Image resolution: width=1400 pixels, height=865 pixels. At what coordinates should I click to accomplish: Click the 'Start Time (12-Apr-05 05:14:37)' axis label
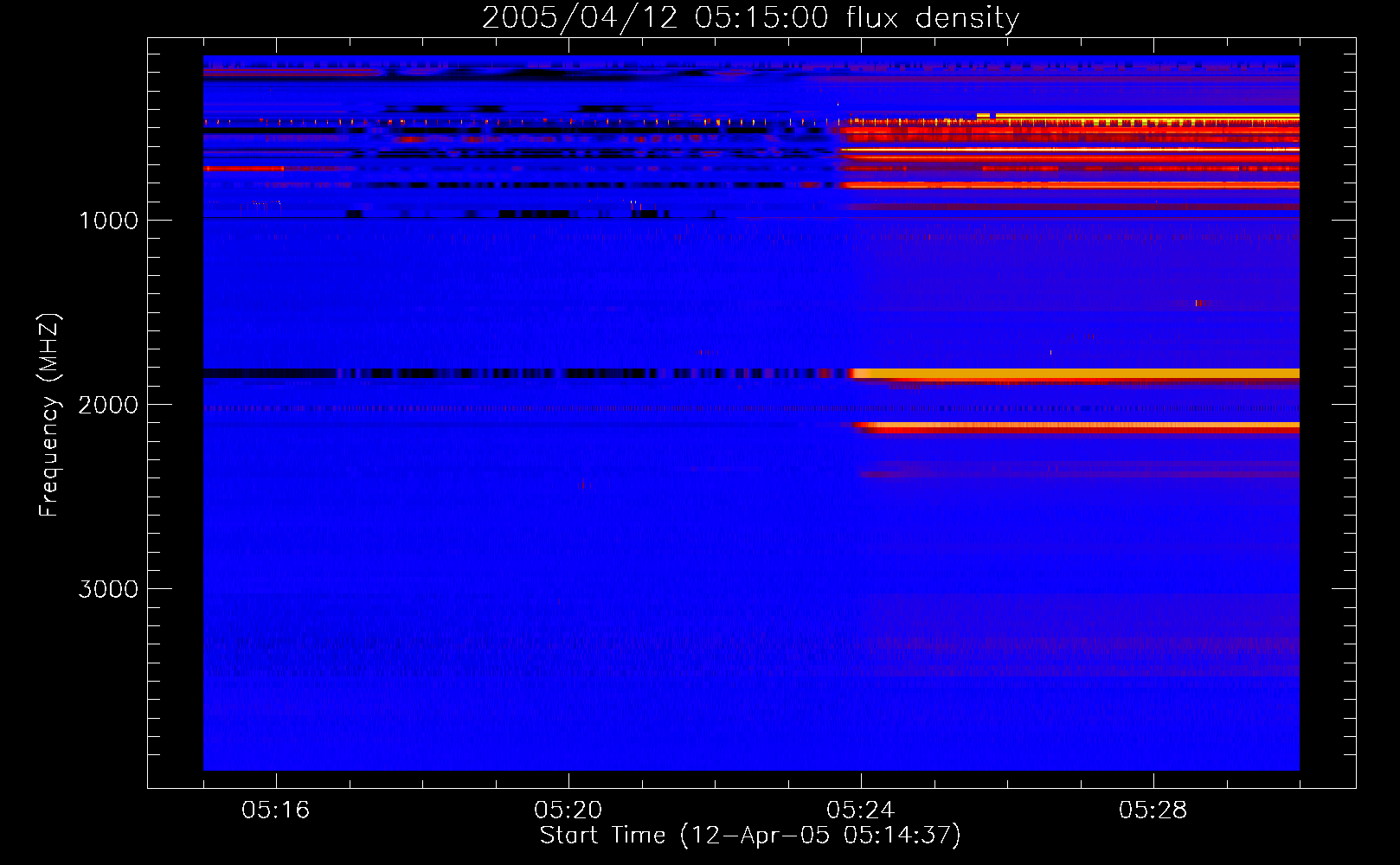750,836
